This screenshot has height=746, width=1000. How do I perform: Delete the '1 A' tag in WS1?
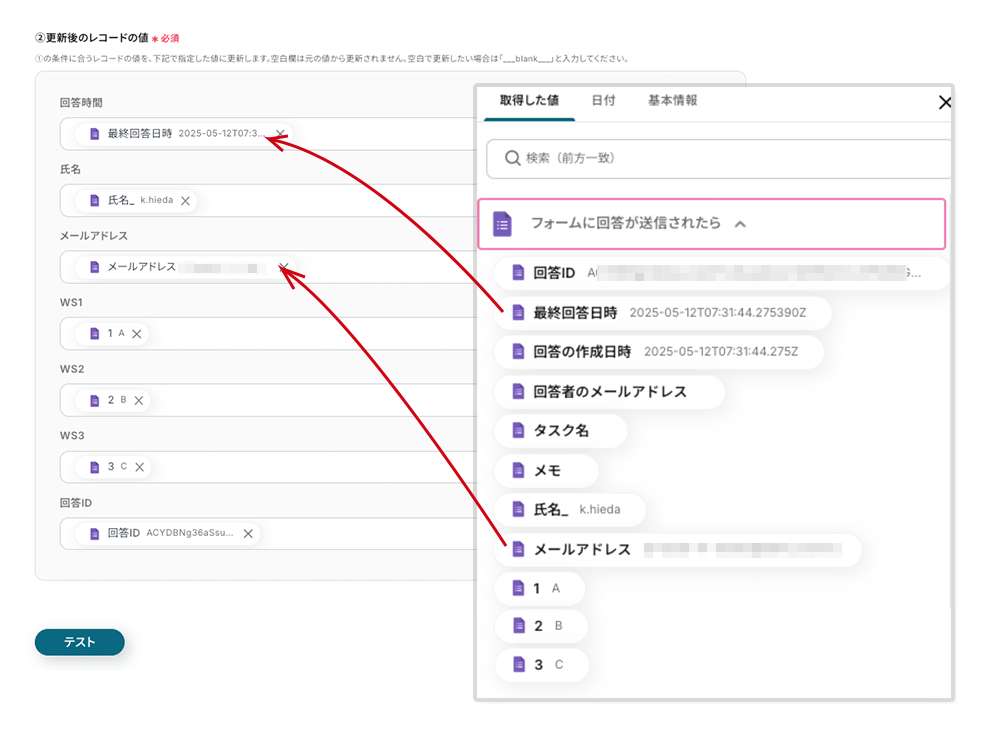tap(137, 334)
